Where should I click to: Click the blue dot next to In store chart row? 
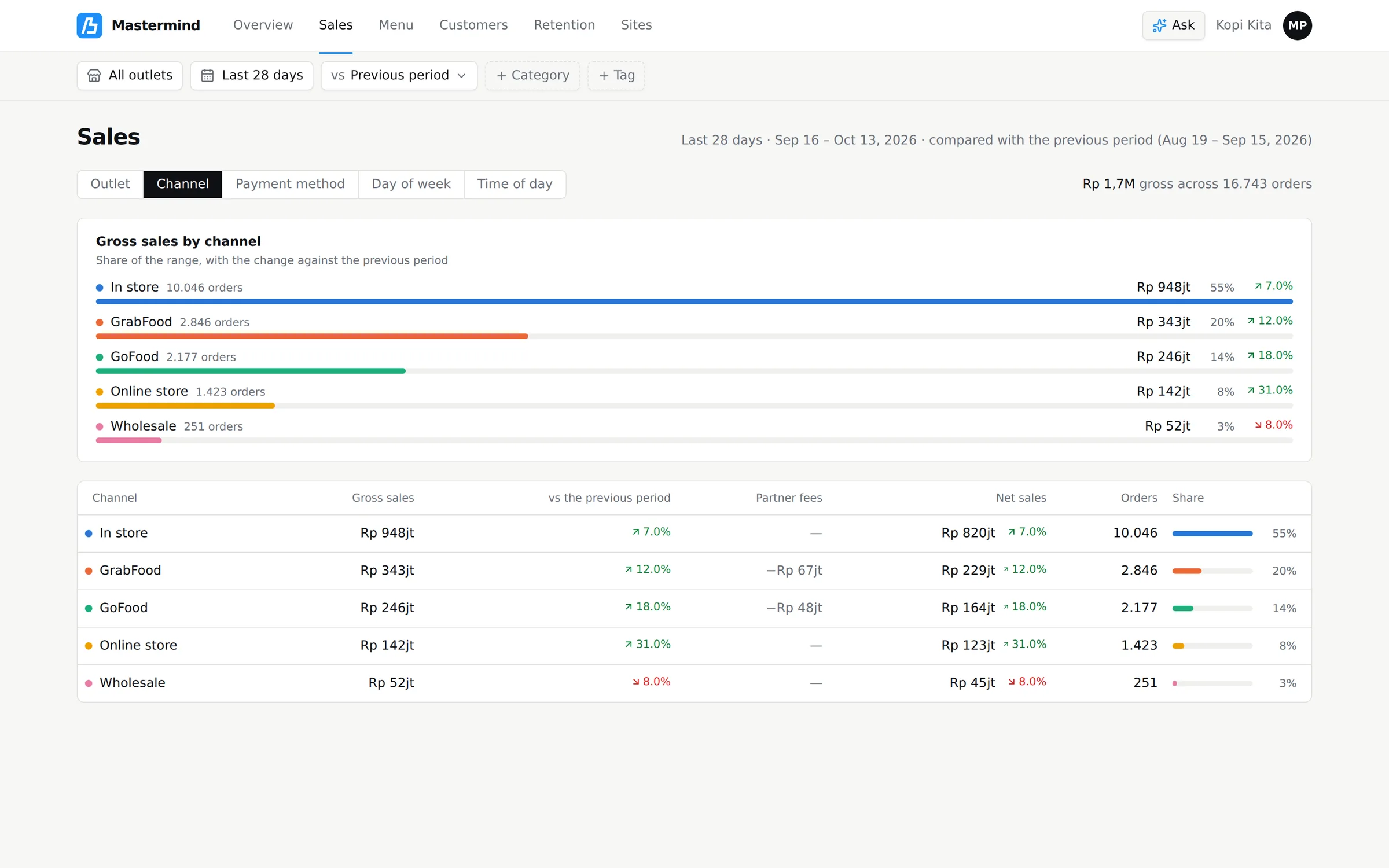[x=100, y=288]
